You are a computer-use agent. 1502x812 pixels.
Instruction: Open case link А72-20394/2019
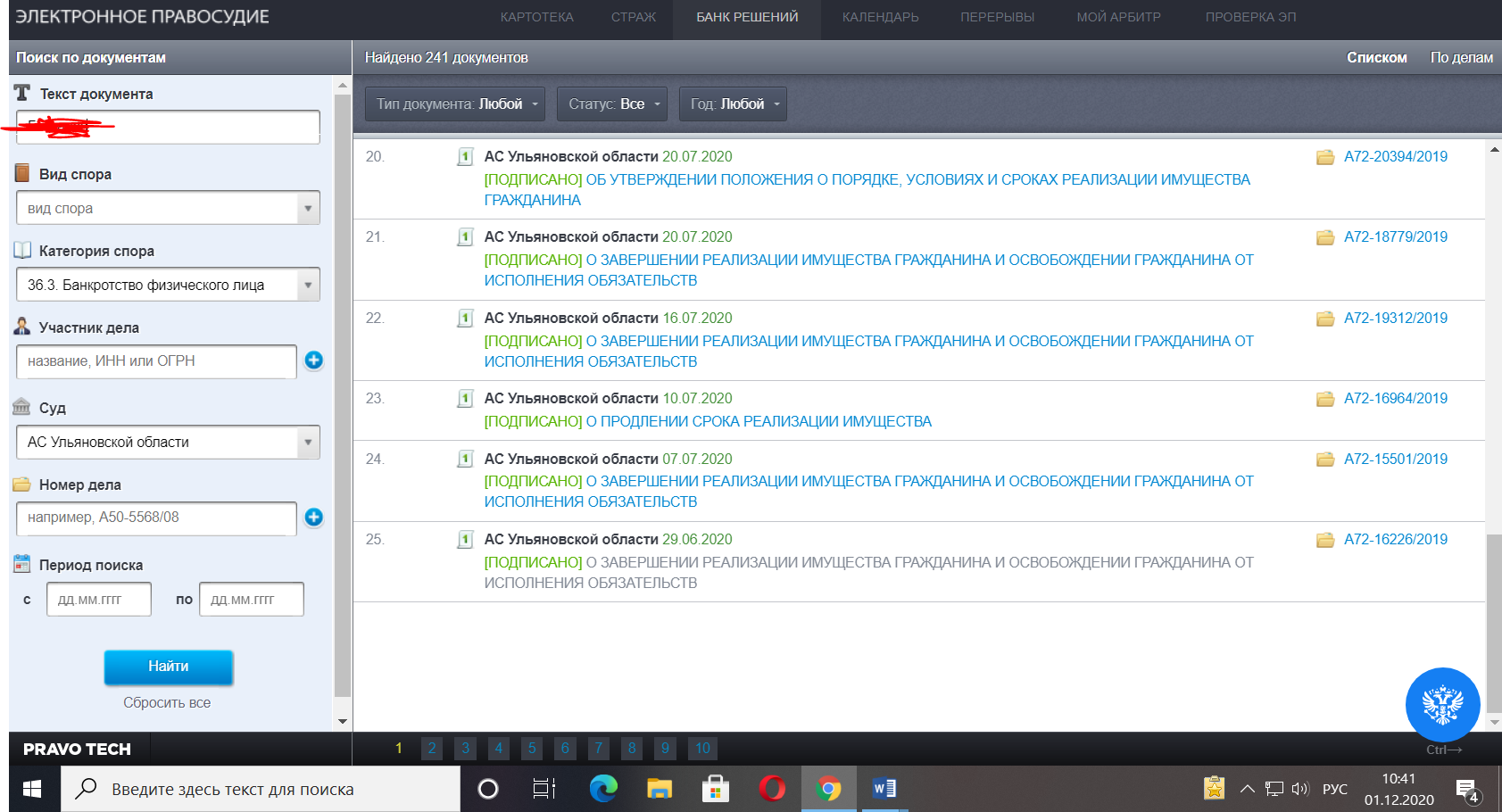tap(1396, 157)
